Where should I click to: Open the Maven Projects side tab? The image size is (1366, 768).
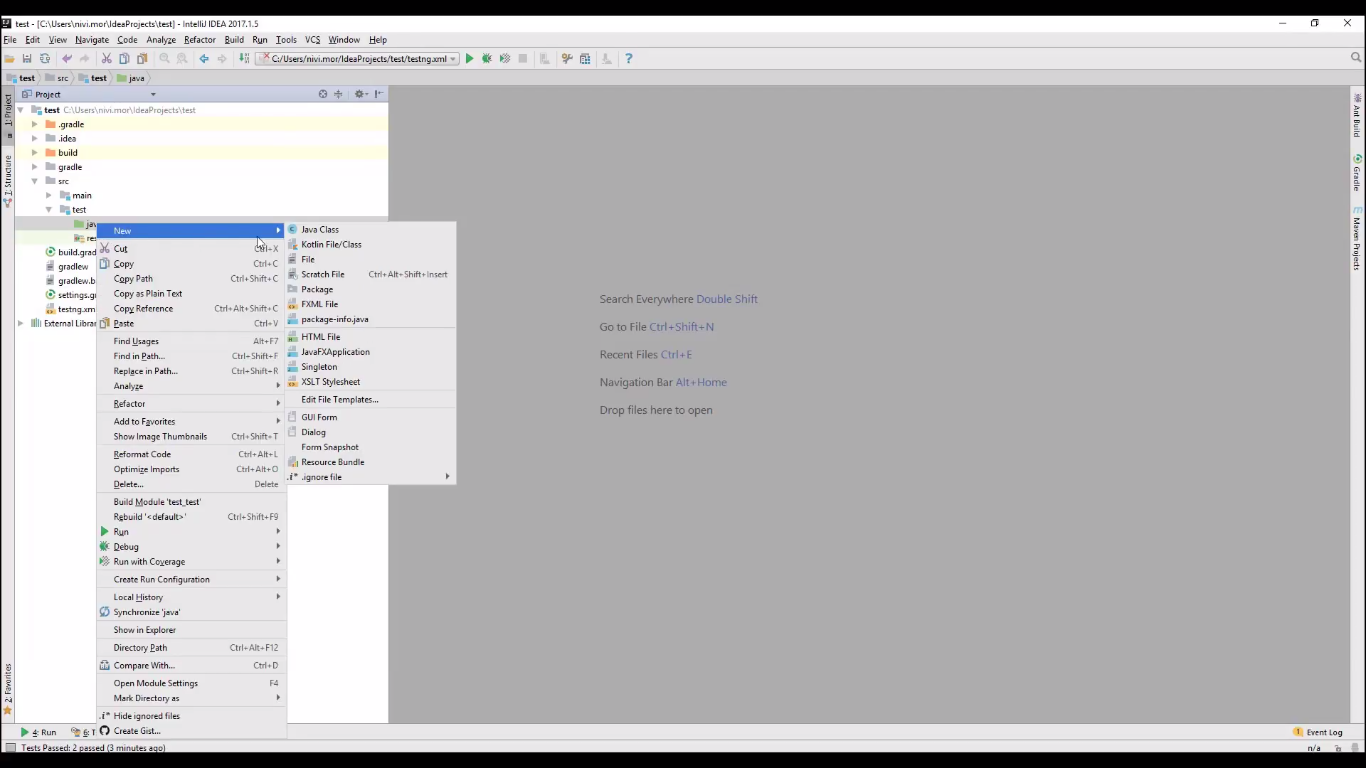click(1357, 238)
